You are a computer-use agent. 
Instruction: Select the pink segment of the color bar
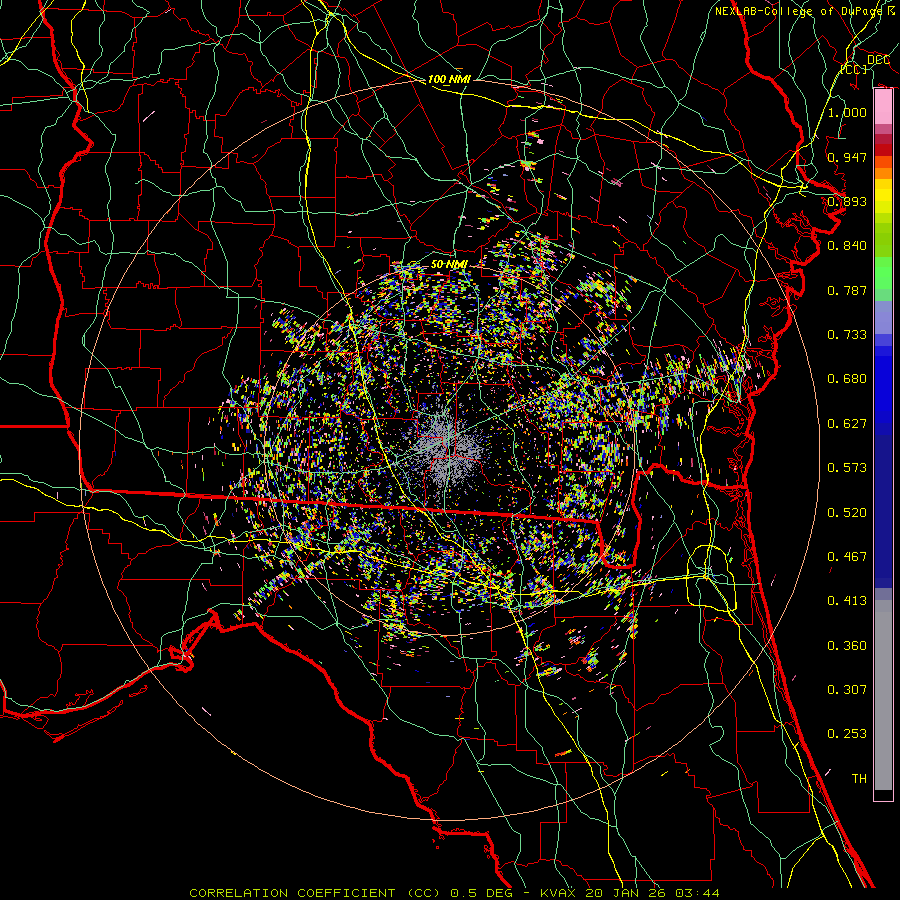click(883, 107)
